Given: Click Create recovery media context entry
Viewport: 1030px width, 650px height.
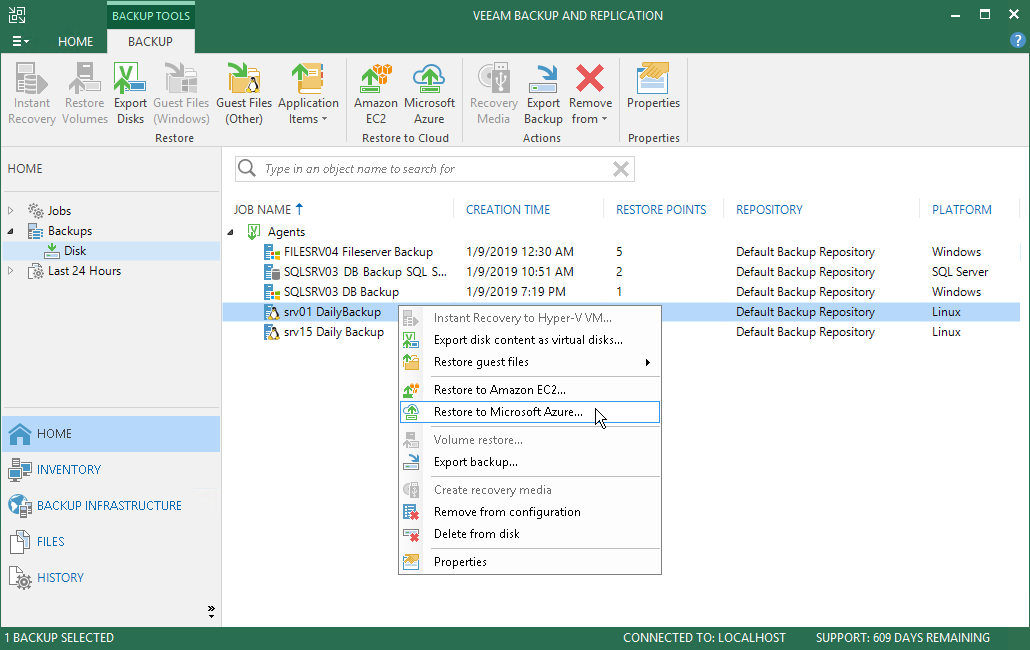Looking at the screenshot, I should click(x=529, y=490).
